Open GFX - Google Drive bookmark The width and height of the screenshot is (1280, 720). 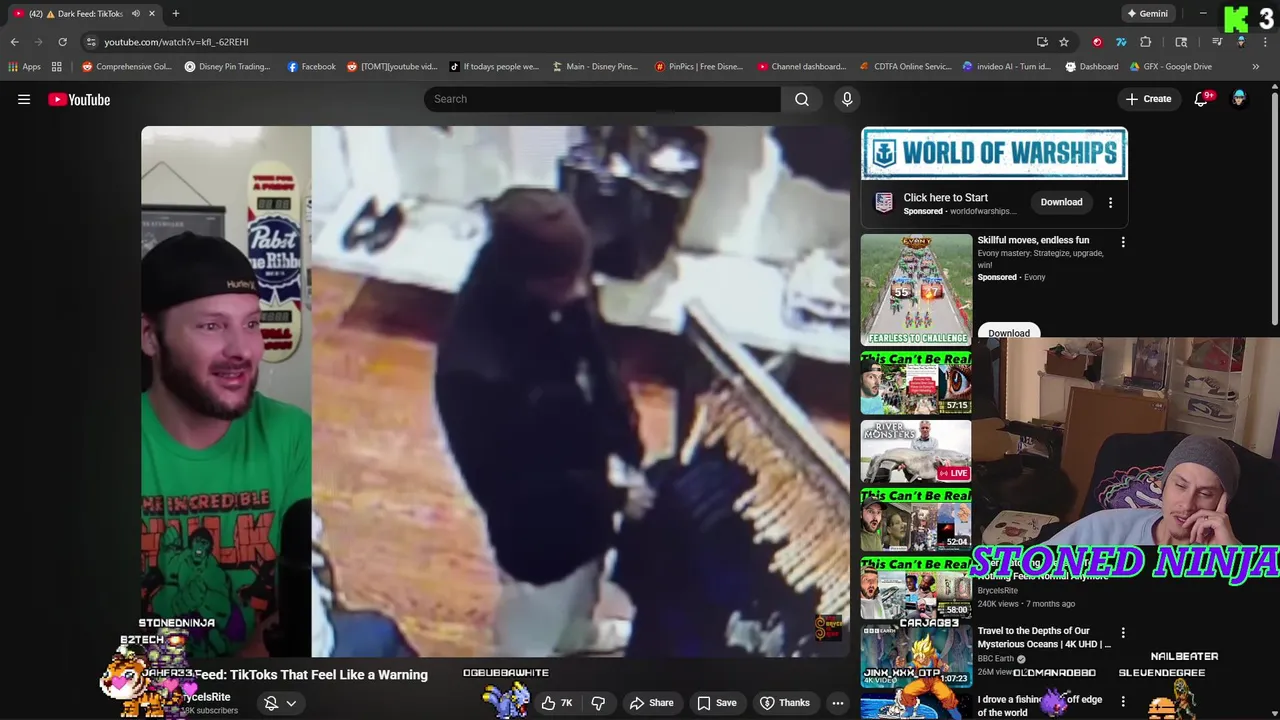click(x=1170, y=67)
